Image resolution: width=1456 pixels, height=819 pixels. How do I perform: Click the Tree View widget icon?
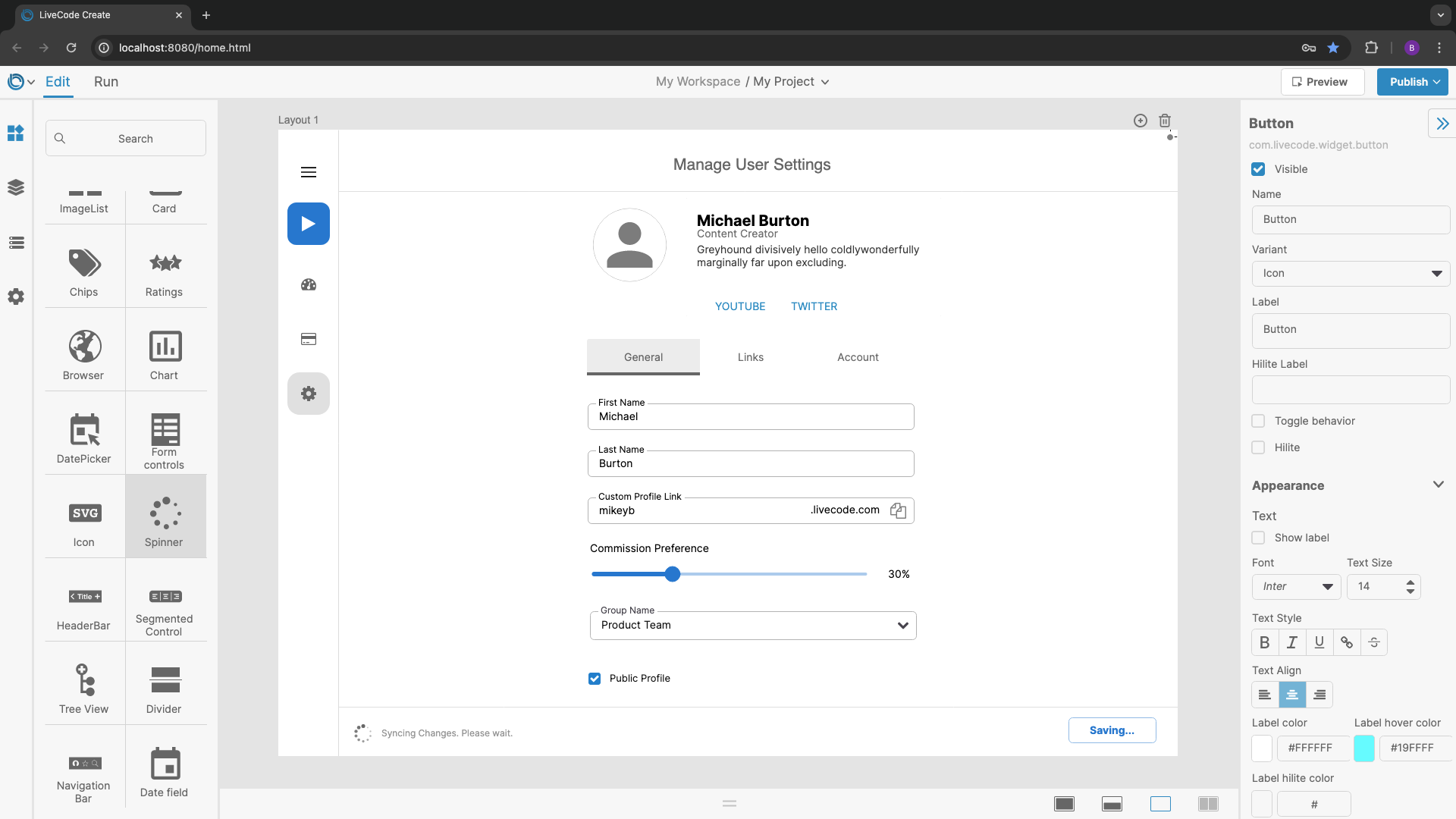(x=84, y=679)
